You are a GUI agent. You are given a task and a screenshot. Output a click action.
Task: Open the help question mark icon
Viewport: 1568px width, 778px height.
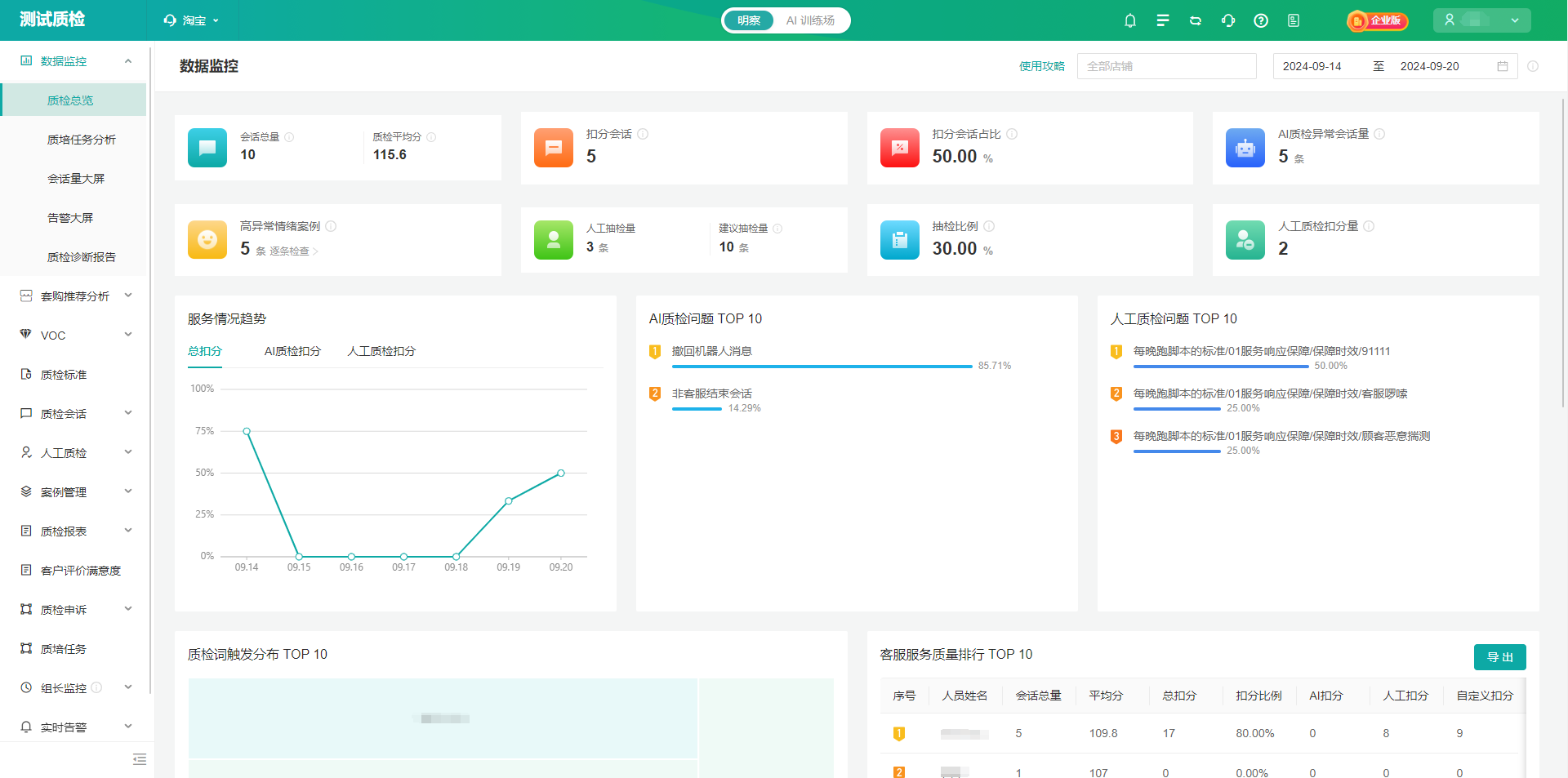[1261, 20]
